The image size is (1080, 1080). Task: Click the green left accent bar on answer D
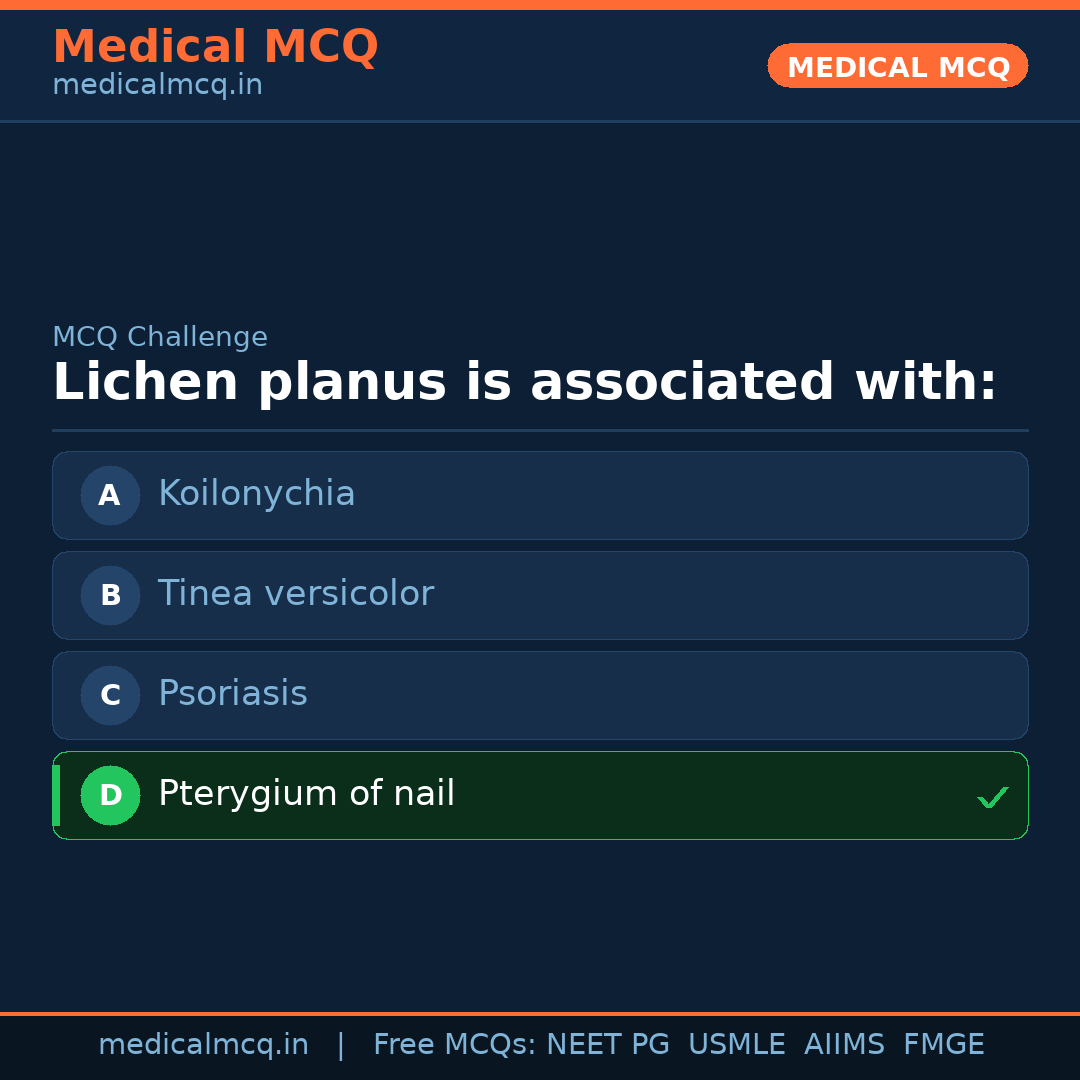[55, 795]
